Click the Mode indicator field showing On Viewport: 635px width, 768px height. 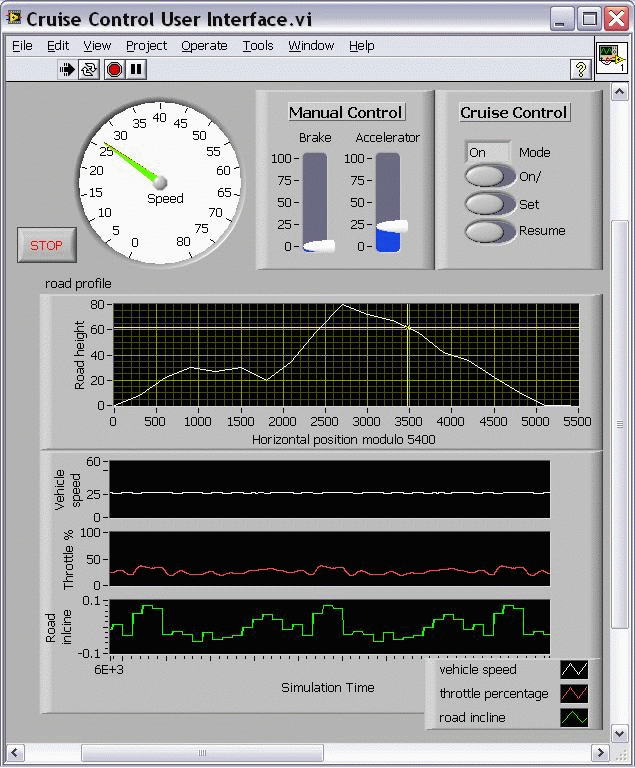tap(488, 152)
